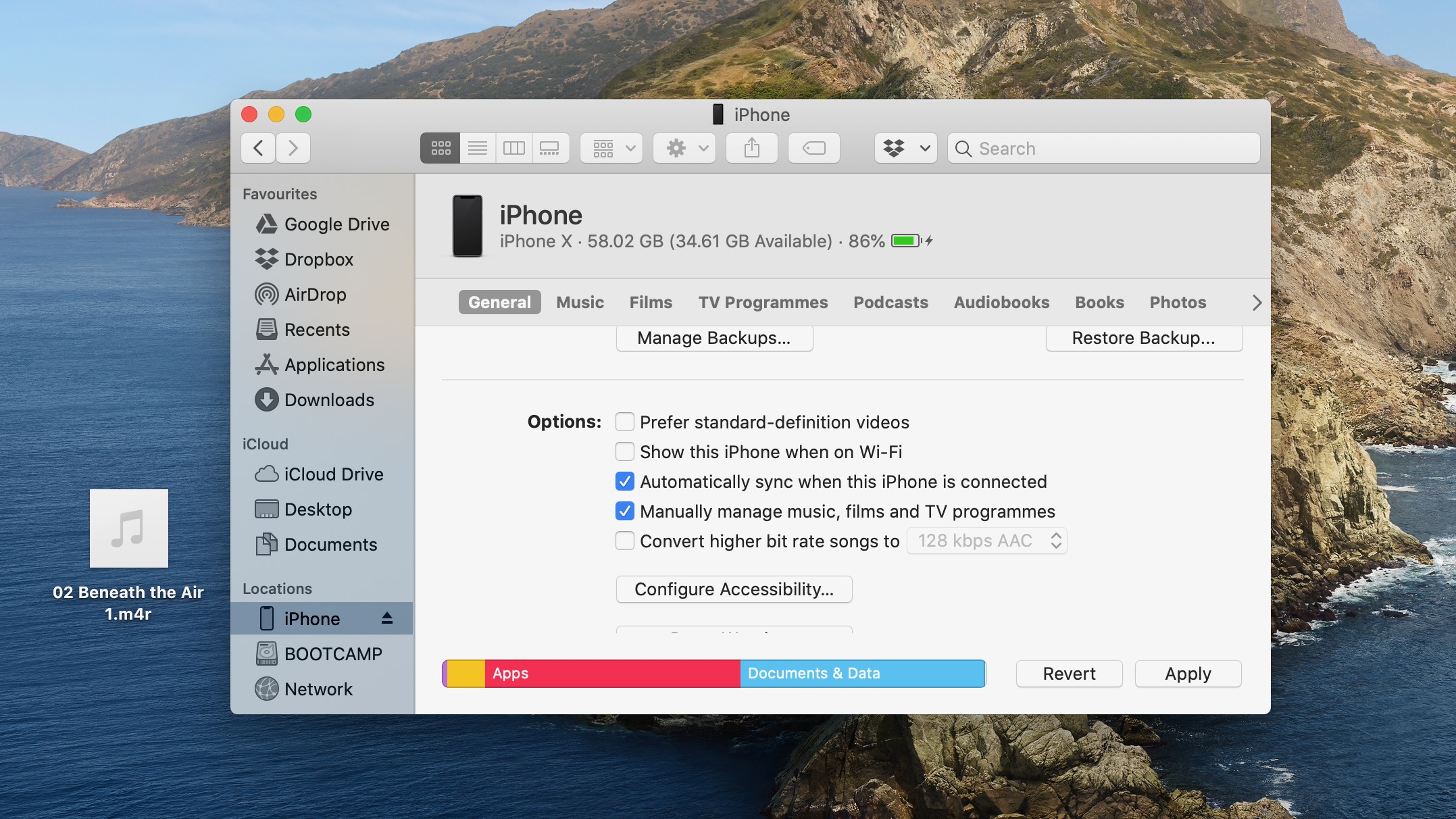
Task: Enable Convert higher bit rate songs
Action: point(625,541)
